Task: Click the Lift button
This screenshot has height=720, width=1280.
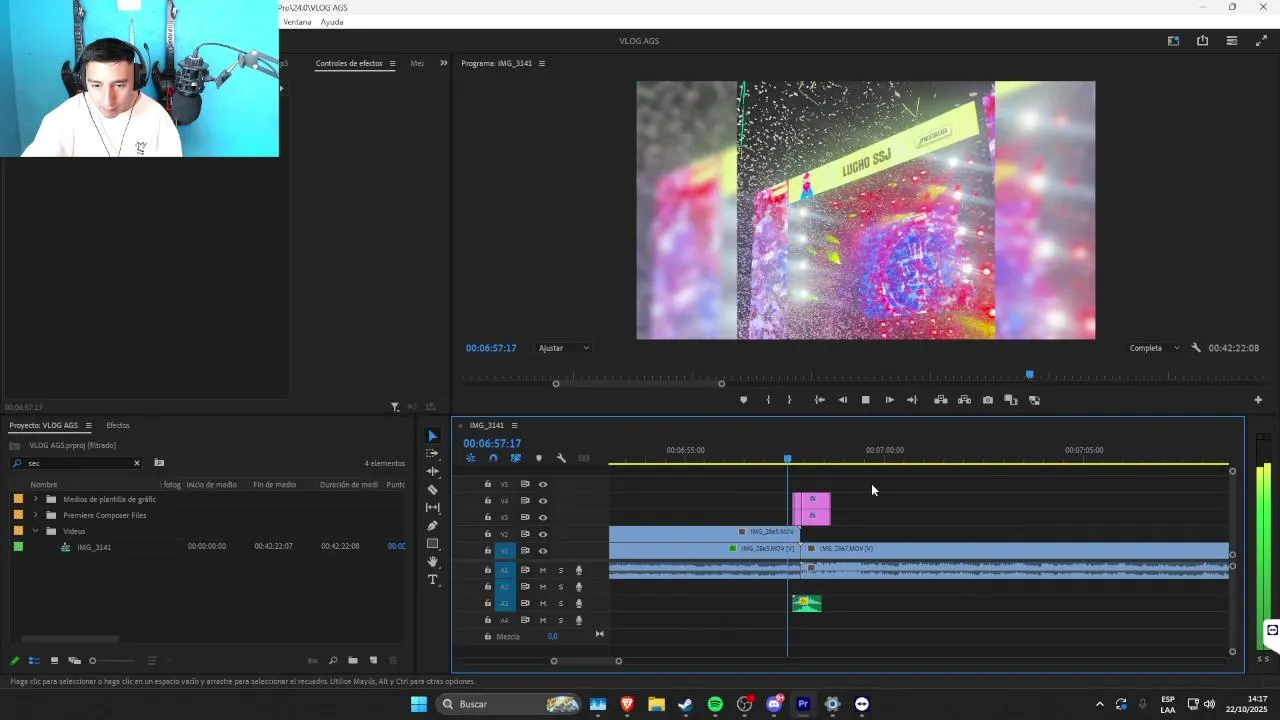Action: click(941, 400)
